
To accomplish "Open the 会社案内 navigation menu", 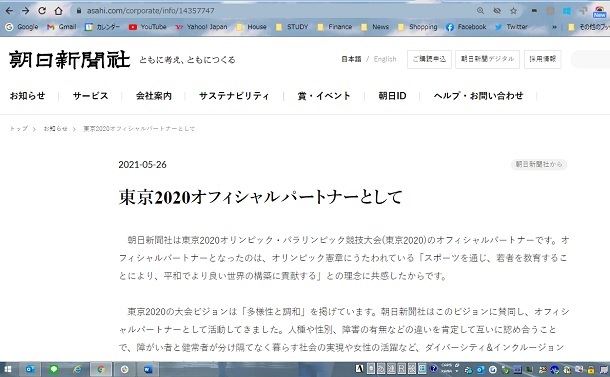I will [x=154, y=96].
